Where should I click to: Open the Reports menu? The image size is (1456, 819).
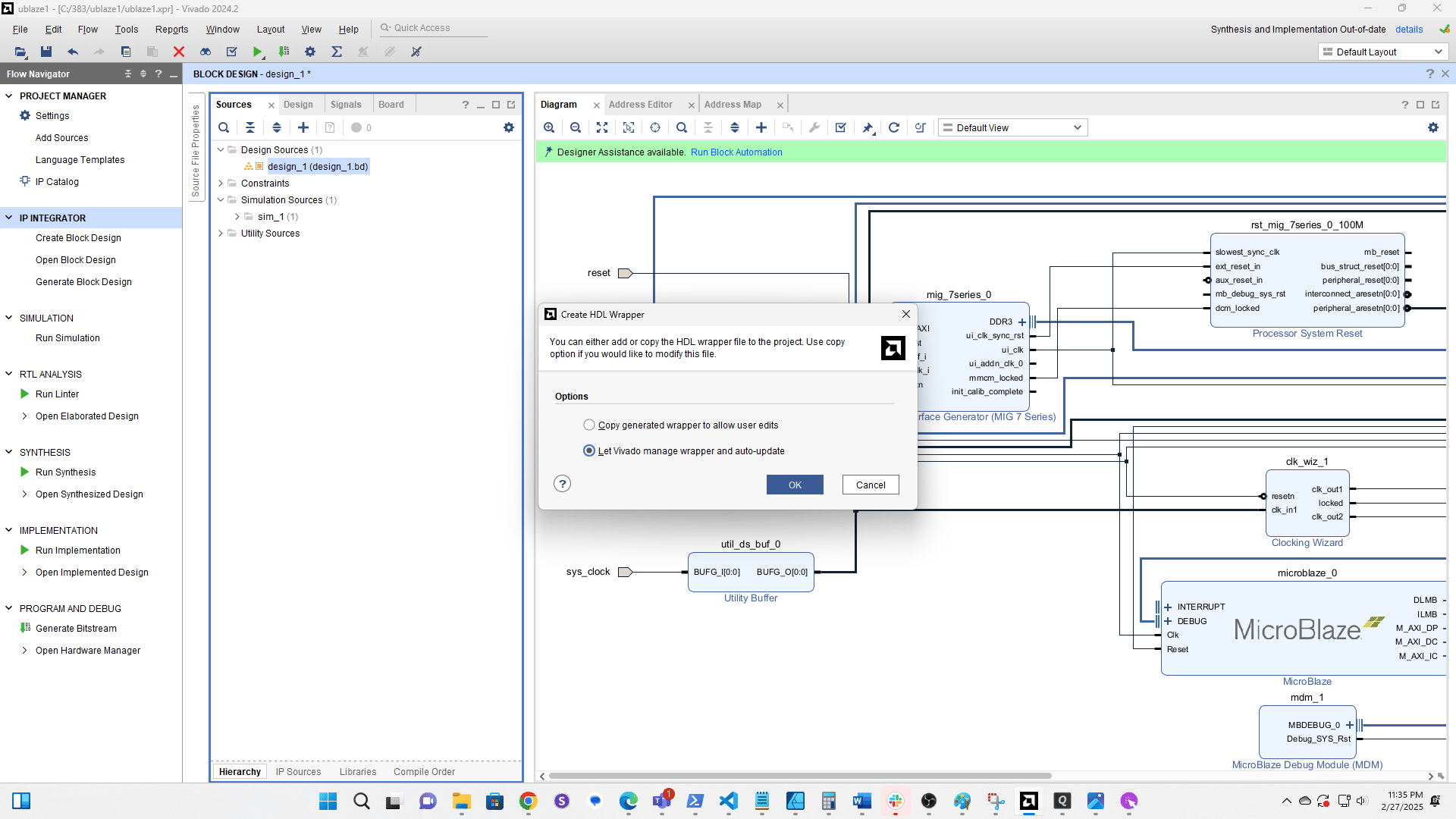pyautogui.click(x=171, y=29)
